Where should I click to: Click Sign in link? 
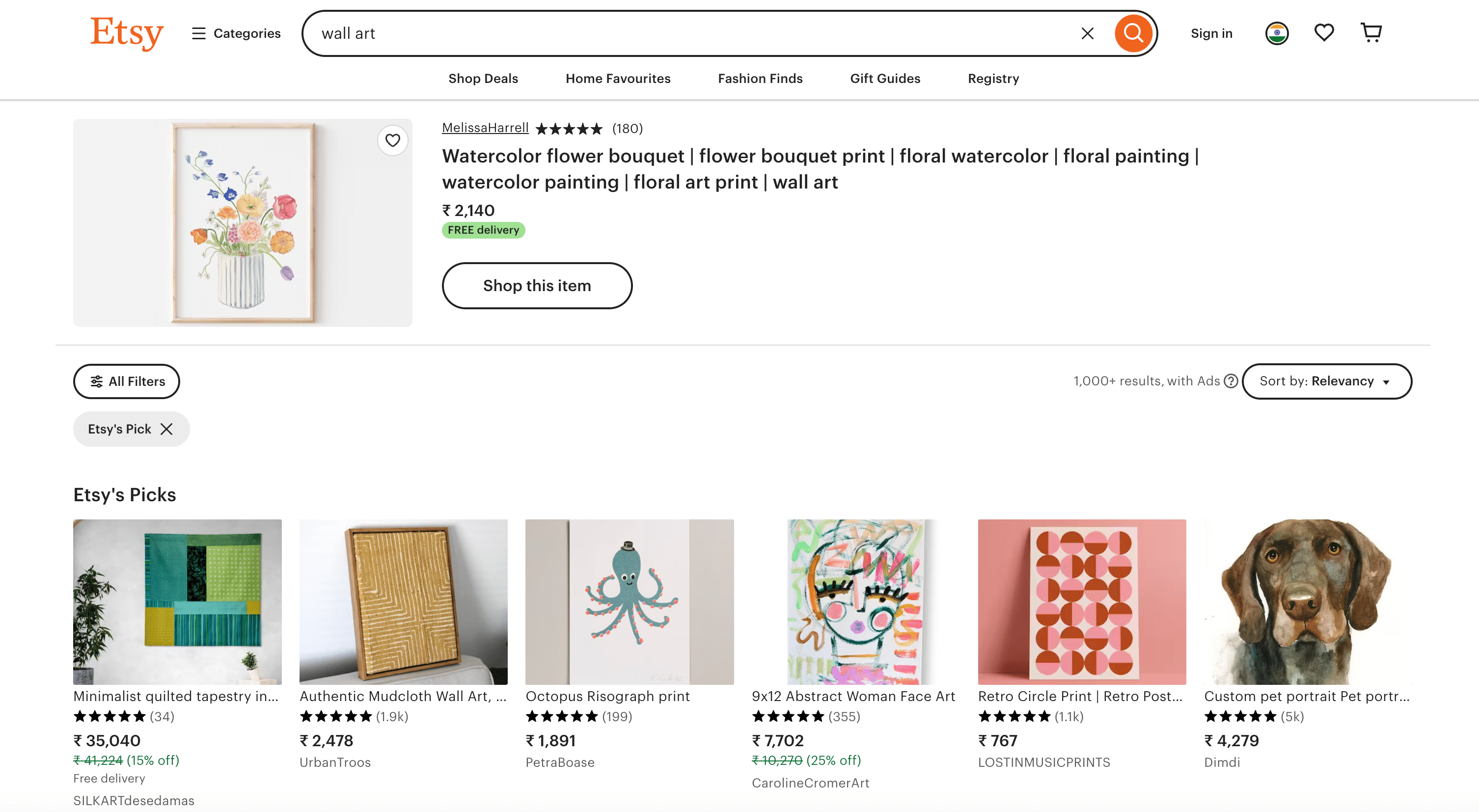tap(1210, 32)
